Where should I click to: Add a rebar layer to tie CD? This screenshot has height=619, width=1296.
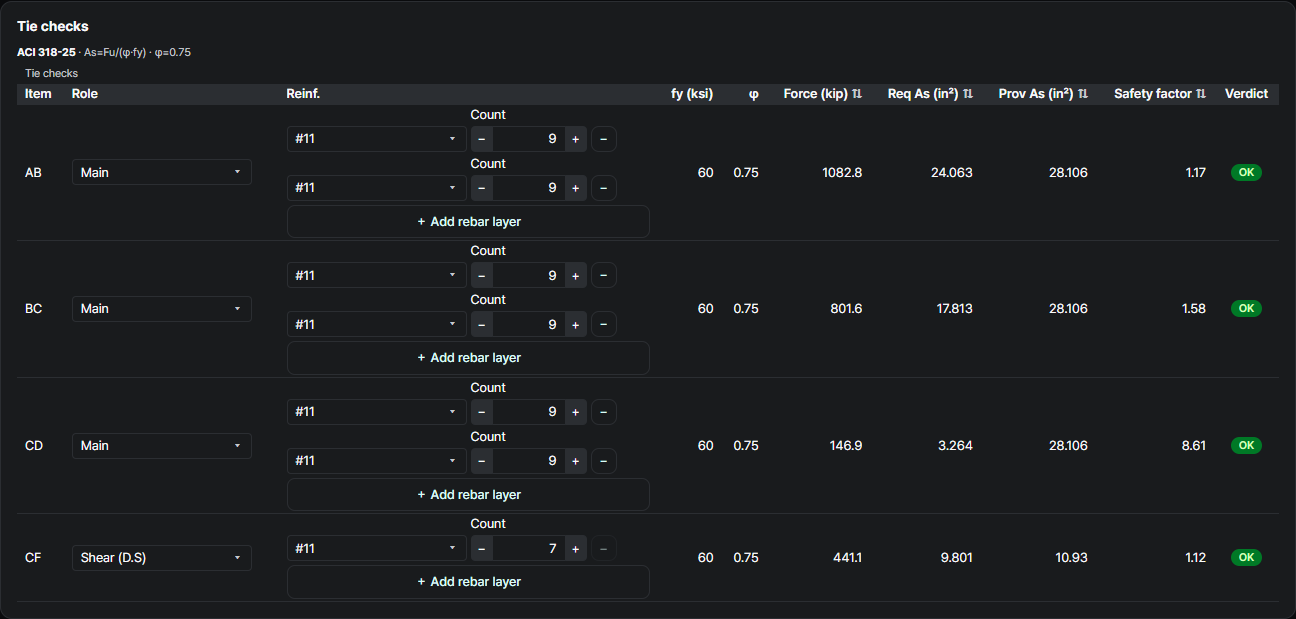click(x=468, y=495)
